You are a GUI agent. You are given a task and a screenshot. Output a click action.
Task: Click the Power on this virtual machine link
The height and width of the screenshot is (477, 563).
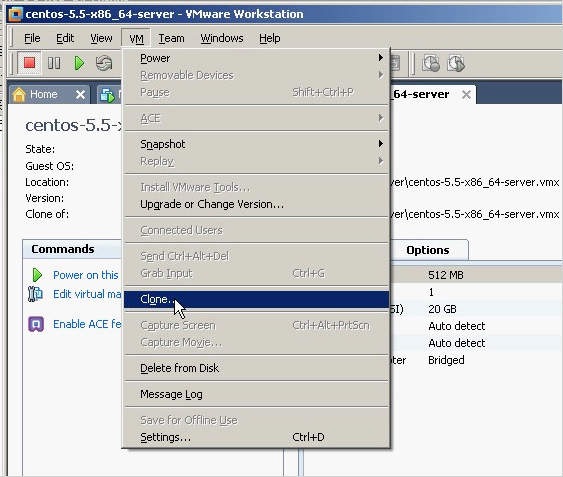point(85,275)
